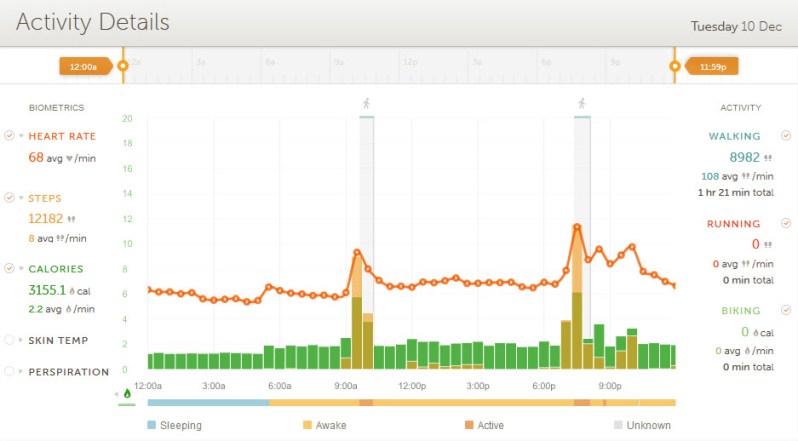Click the morning walking activity icon
This screenshot has width=798, height=441.
pos(366,103)
